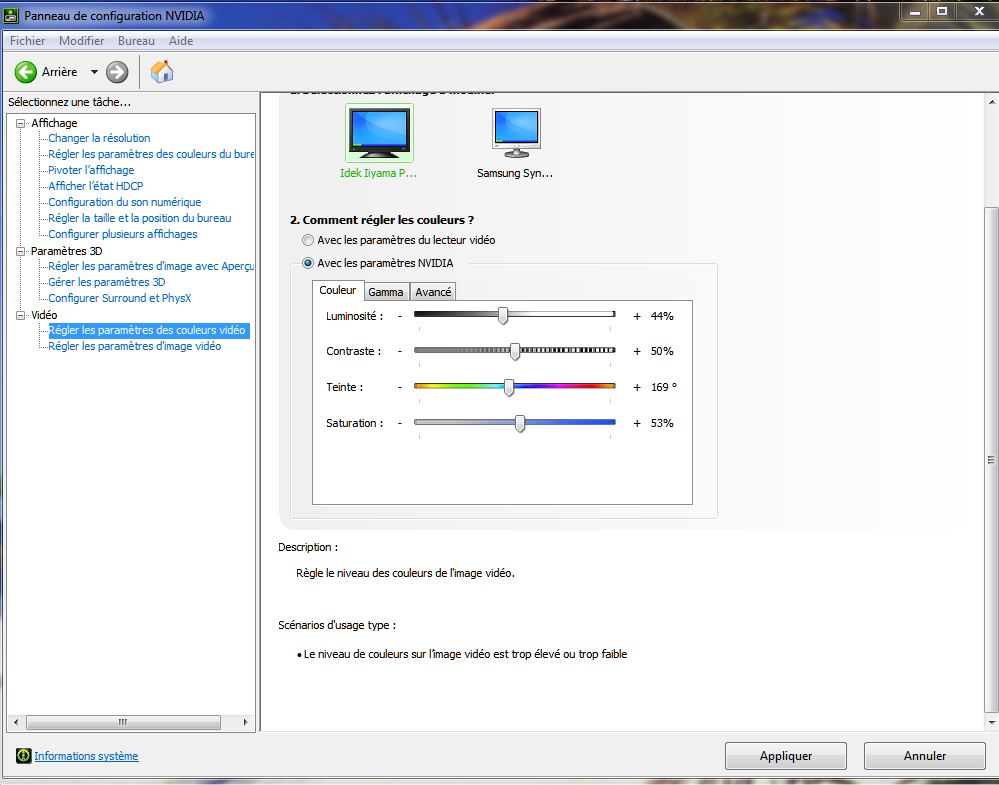Image resolution: width=999 pixels, height=785 pixels.
Task: Minimize the NVIDIA control panel window
Action: [x=915, y=11]
